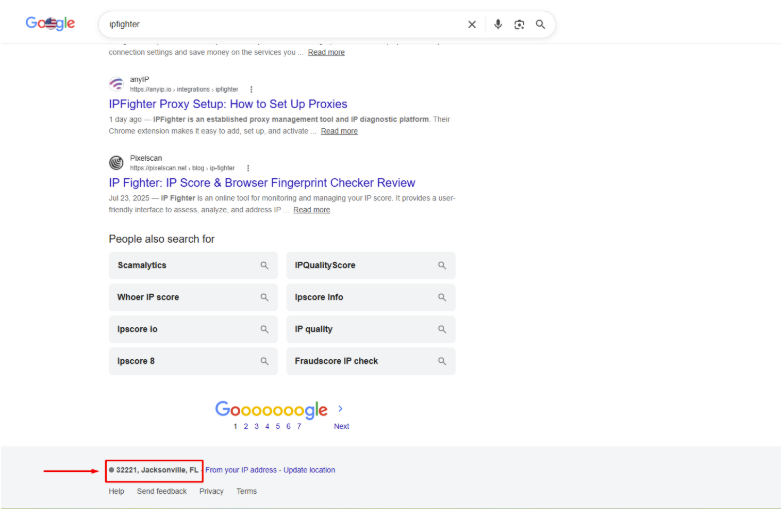Screen dimensions: 782x509
Task: Search for Fraudscore IP check
Action: (371, 361)
